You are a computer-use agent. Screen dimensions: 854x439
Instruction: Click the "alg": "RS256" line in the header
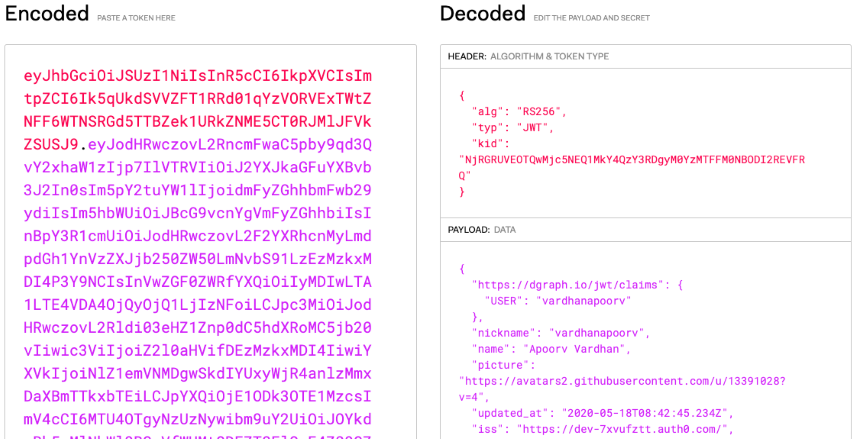coord(517,111)
